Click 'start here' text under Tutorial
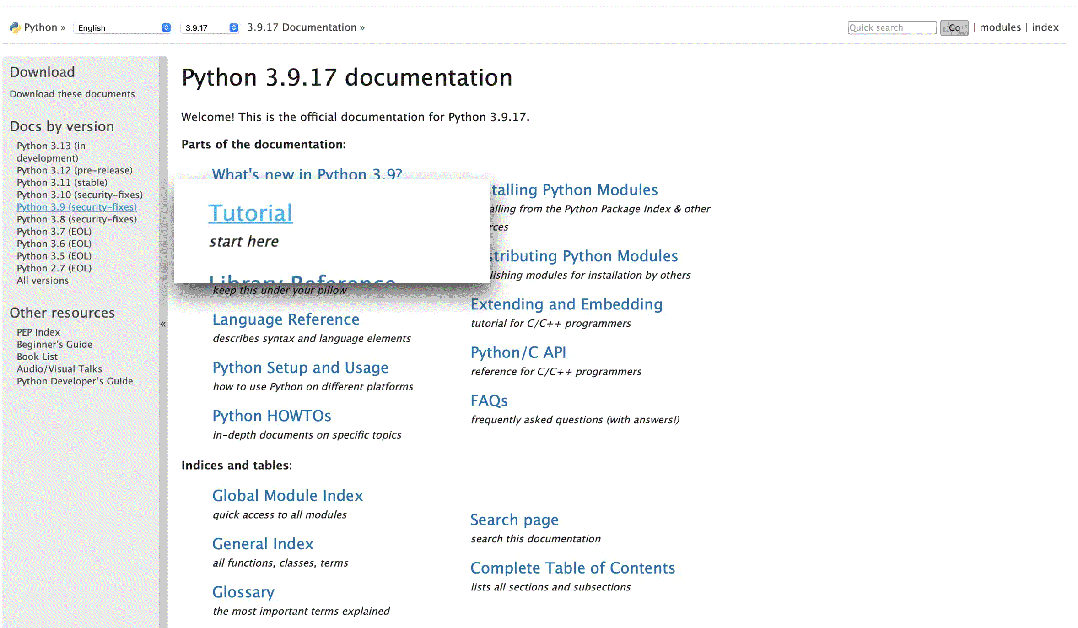The image size is (1078, 628). point(244,241)
